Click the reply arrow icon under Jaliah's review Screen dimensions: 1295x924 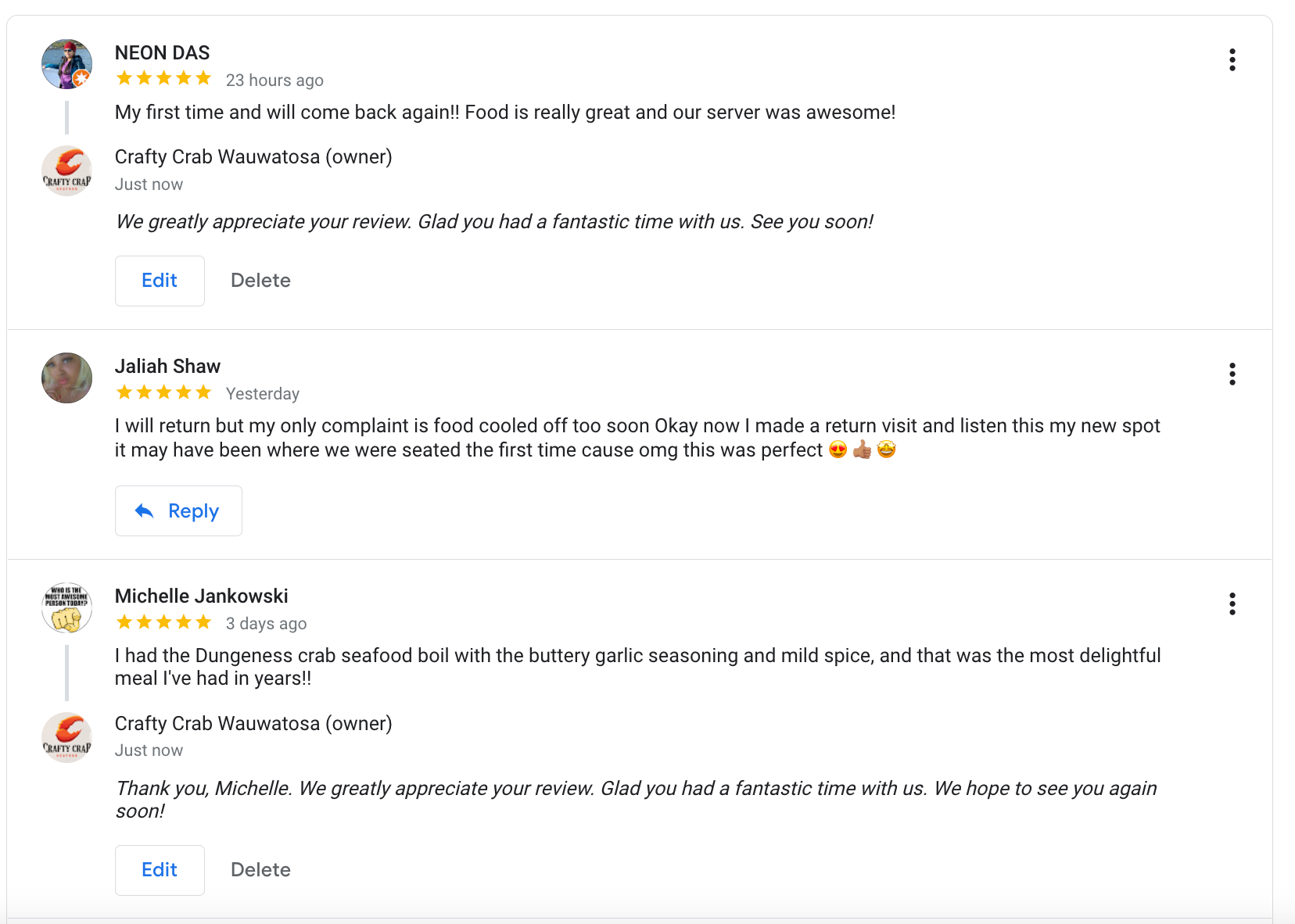[145, 510]
